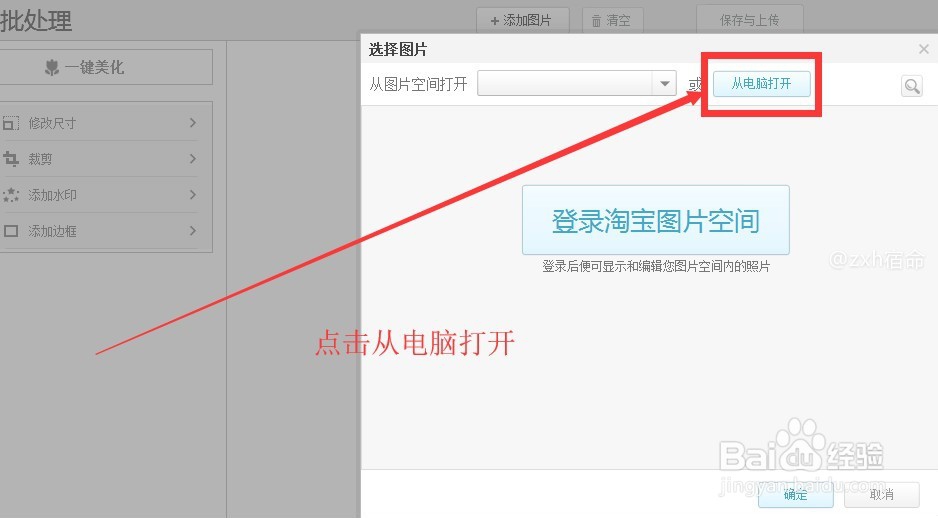Close the 选择图片 dialog
This screenshot has height=518, width=938.
[x=924, y=49]
